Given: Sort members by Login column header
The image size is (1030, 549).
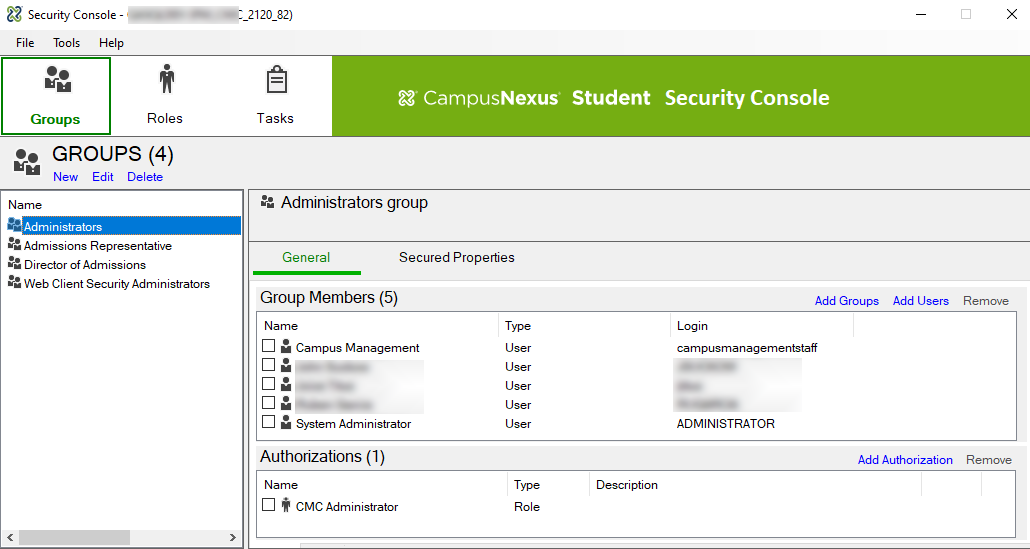Looking at the screenshot, I should (692, 326).
